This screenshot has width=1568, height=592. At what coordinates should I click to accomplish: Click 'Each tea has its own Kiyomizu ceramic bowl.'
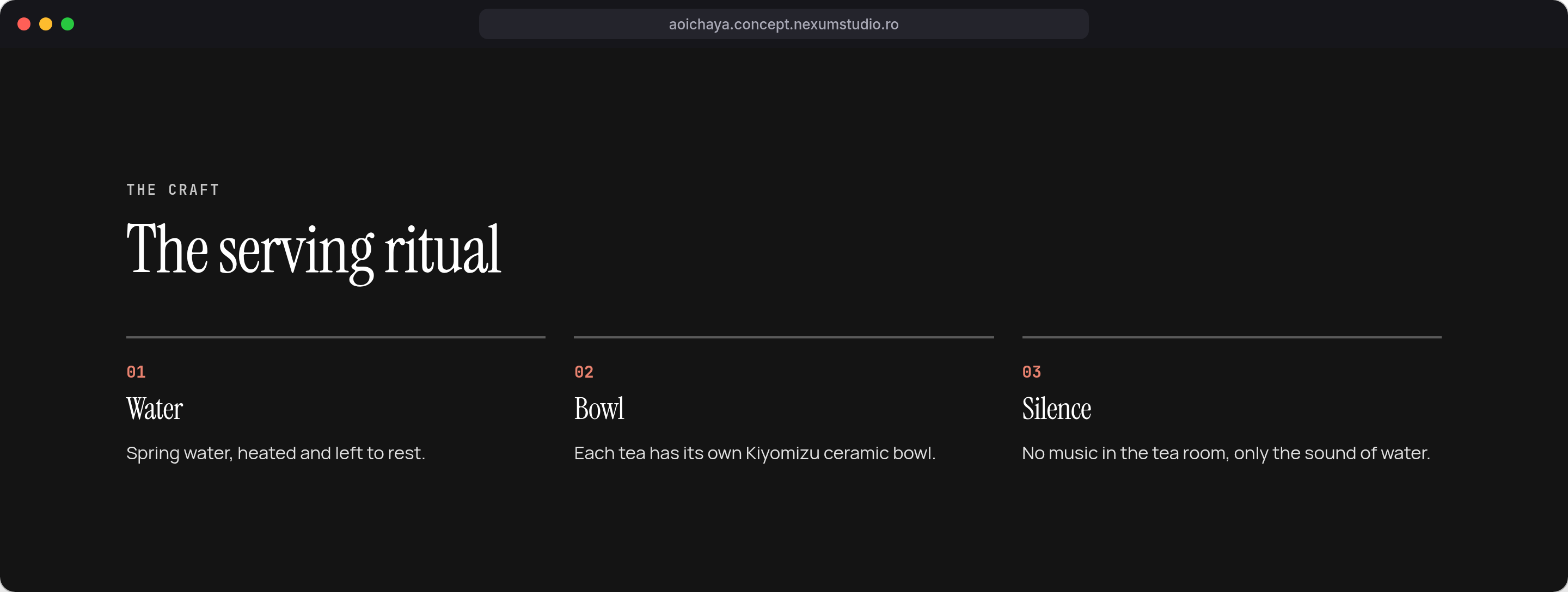pyautogui.click(x=755, y=453)
